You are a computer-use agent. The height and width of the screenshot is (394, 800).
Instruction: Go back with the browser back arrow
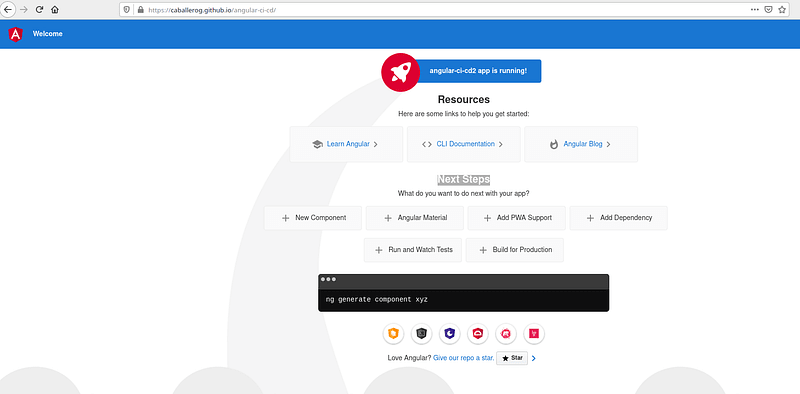[7, 9]
